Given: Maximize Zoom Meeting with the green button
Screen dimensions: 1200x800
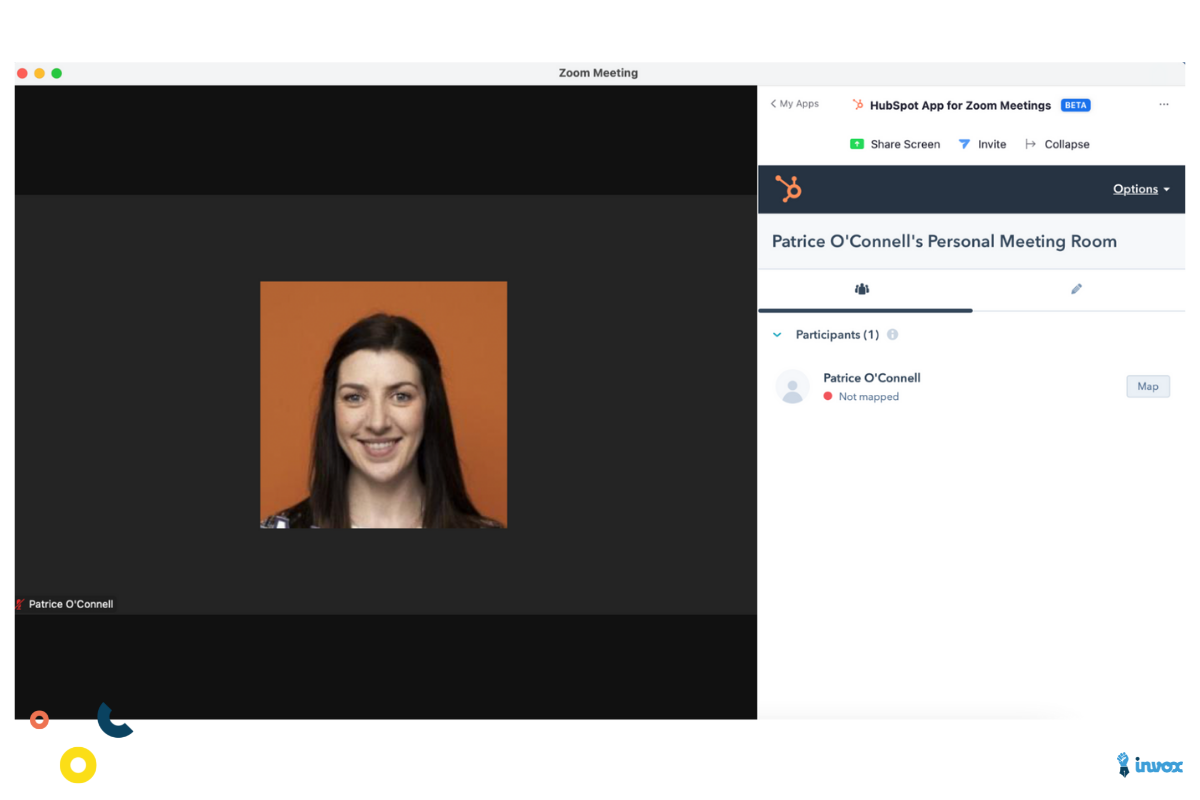Looking at the screenshot, I should 57,73.
